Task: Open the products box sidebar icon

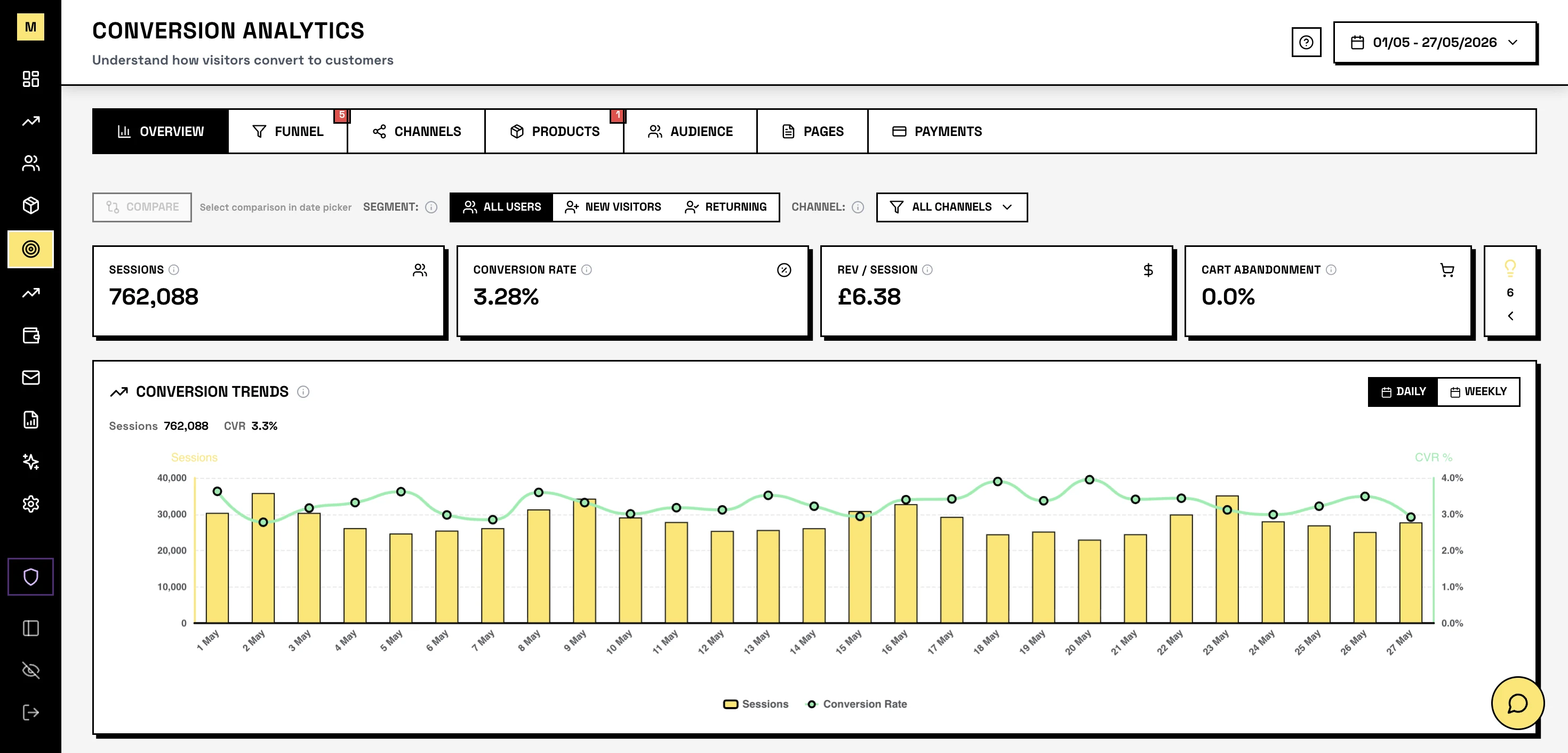Action: [30, 205]
